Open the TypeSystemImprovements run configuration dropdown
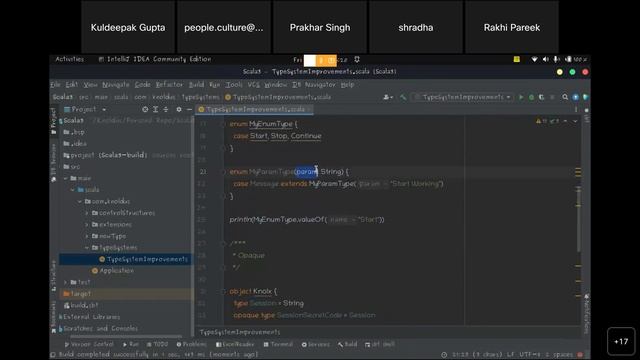Viewport: 640px width, 360px height. pyautogui.click(x=463, y=97)
